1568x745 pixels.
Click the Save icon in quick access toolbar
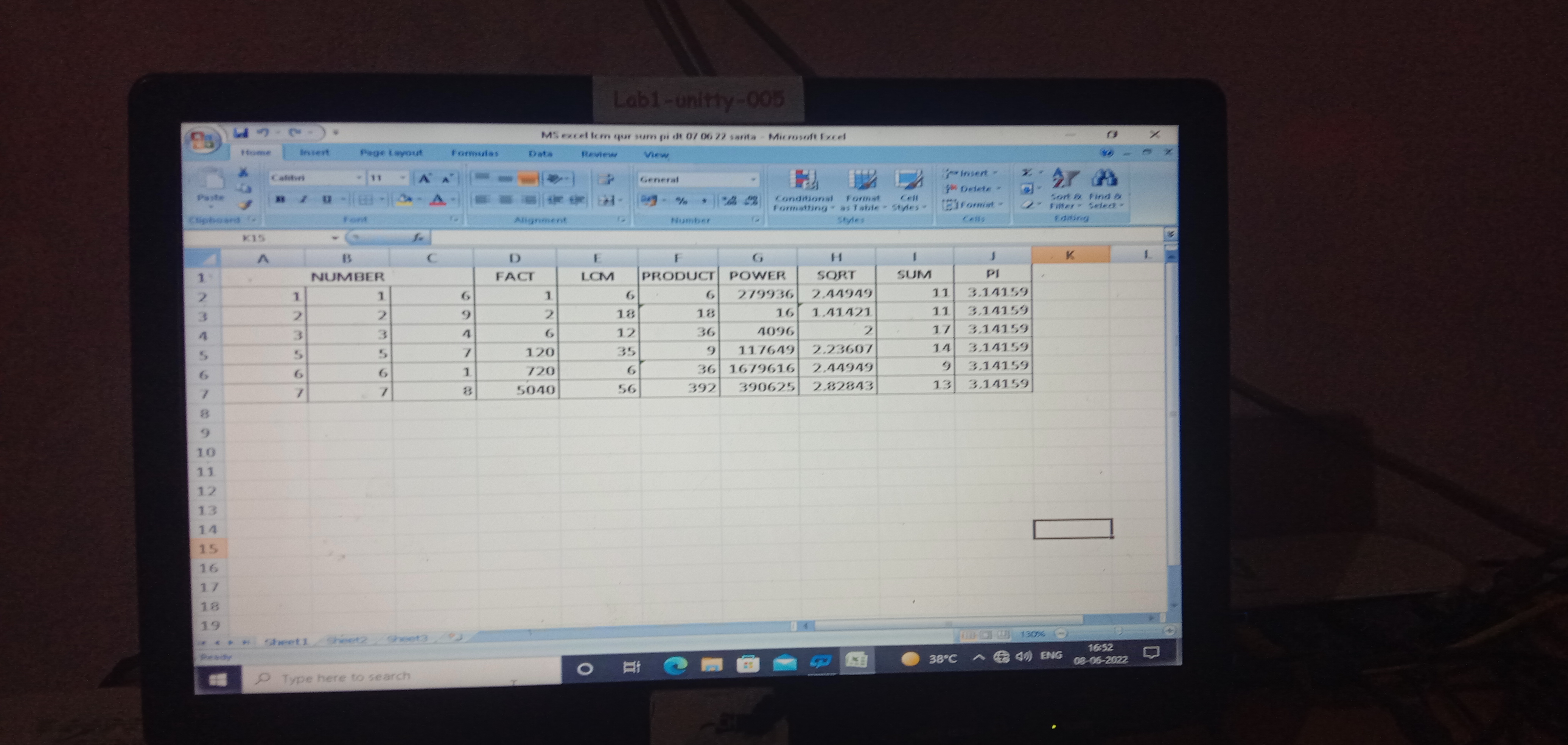(x=242, y=133)
